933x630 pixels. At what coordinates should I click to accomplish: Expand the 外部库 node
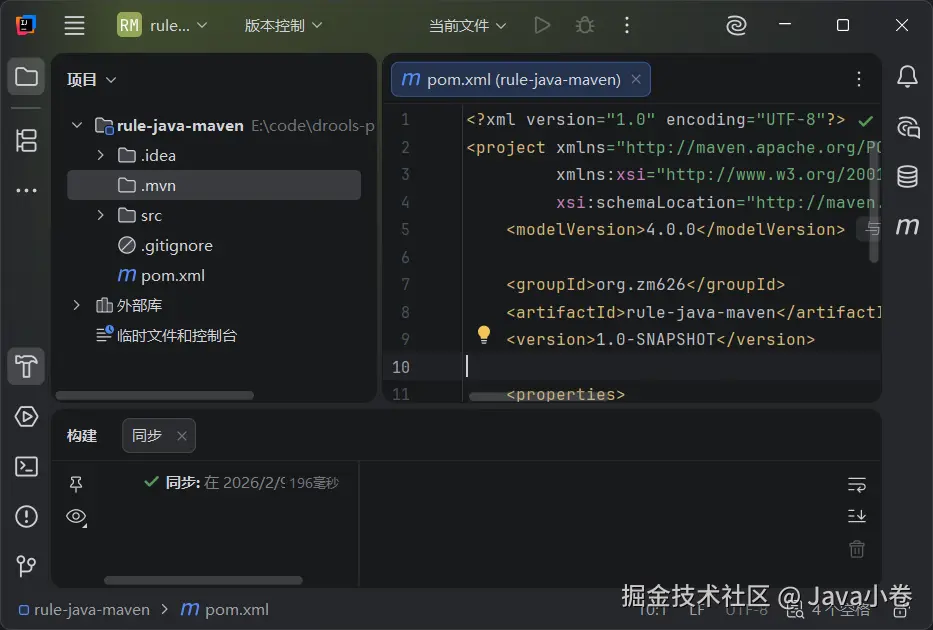click(x=77, y=305)
